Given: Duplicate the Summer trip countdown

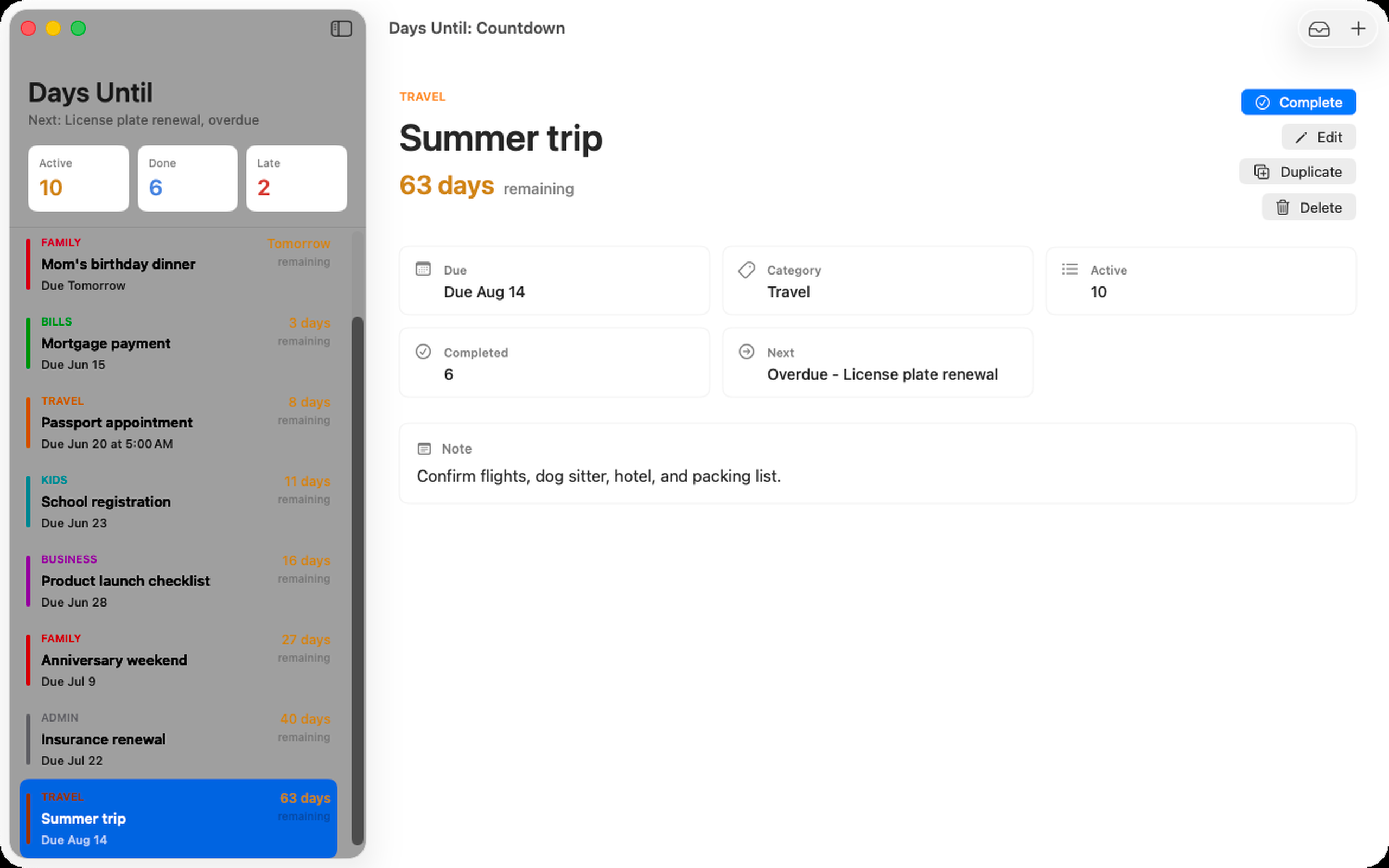Looking at the screenshot, I should click(x=1297, y=171).
